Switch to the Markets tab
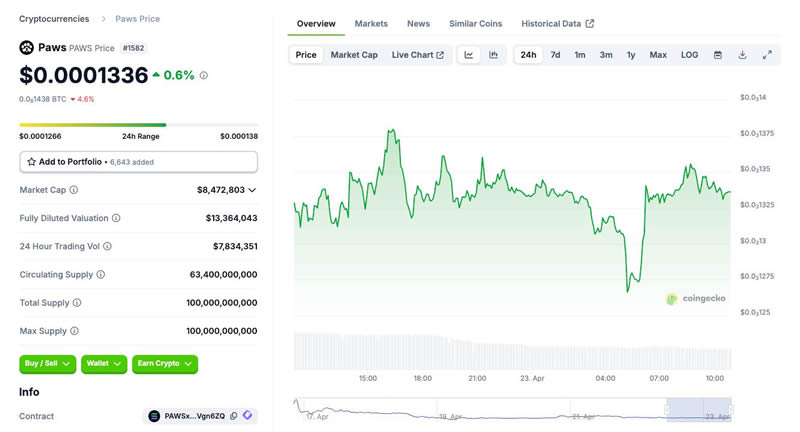Screen dimensions: 800x432 click(x=371, y=23)
